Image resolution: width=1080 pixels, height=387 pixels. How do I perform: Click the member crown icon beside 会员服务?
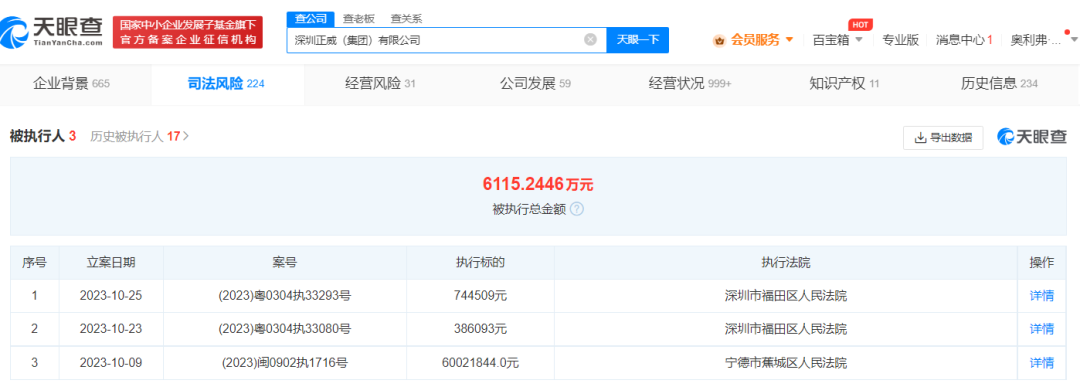720,40
